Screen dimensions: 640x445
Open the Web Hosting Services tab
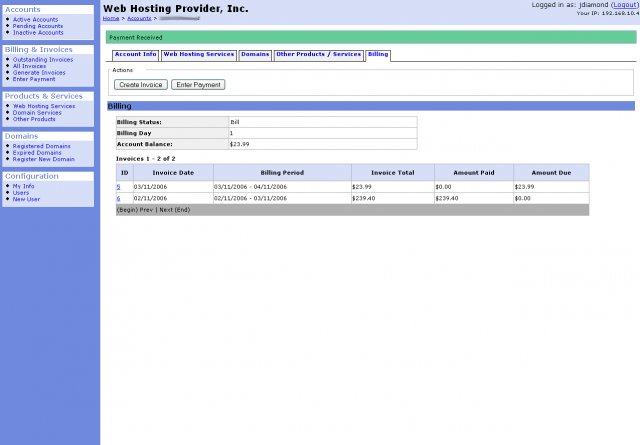[199, 54]
